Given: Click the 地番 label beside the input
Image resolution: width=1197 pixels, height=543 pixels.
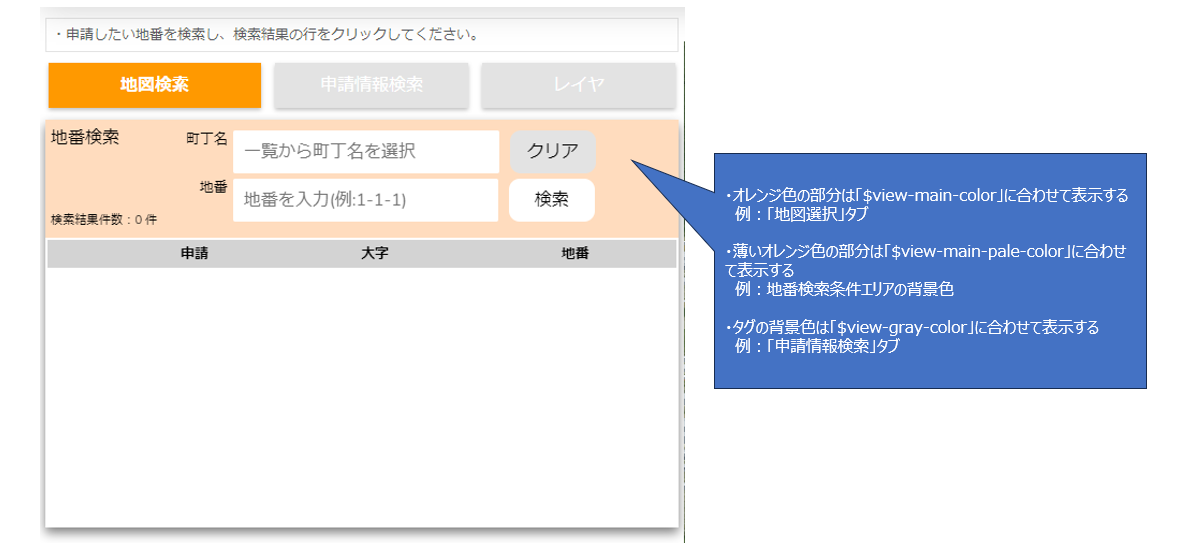Looking at the screenshot, I should click(214, 187).
